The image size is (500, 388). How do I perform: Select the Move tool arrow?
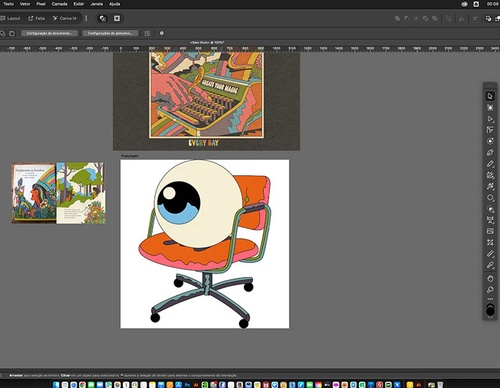coord(490,96)
